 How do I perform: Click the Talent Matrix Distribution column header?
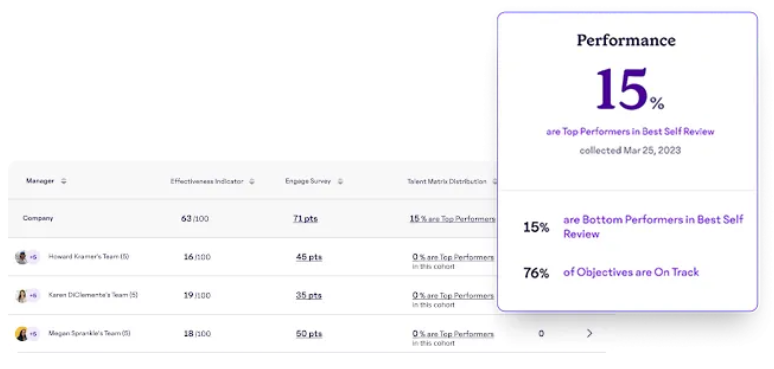tap(447, 181)
